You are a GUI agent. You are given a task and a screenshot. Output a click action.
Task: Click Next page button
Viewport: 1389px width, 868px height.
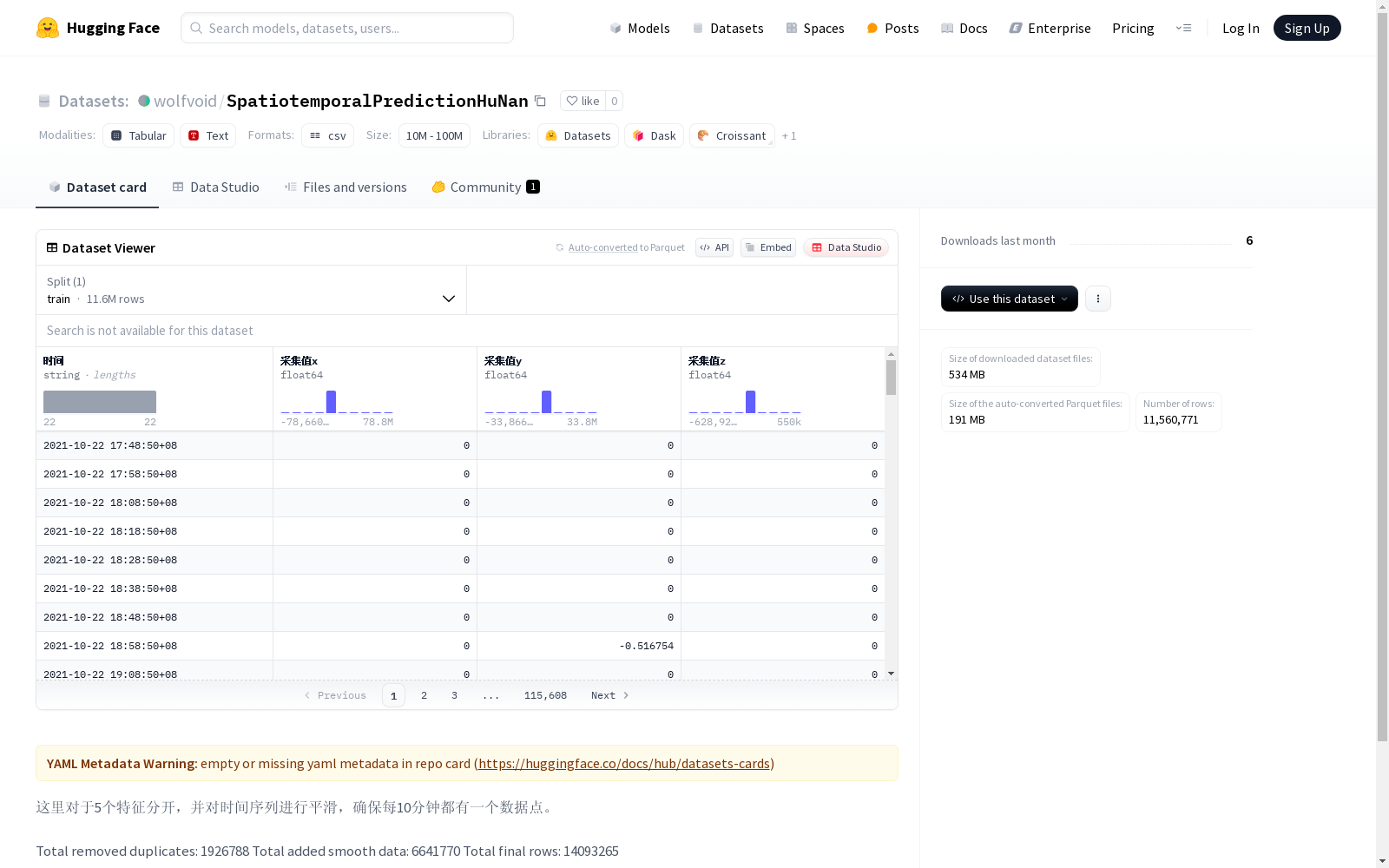[610, 695]
